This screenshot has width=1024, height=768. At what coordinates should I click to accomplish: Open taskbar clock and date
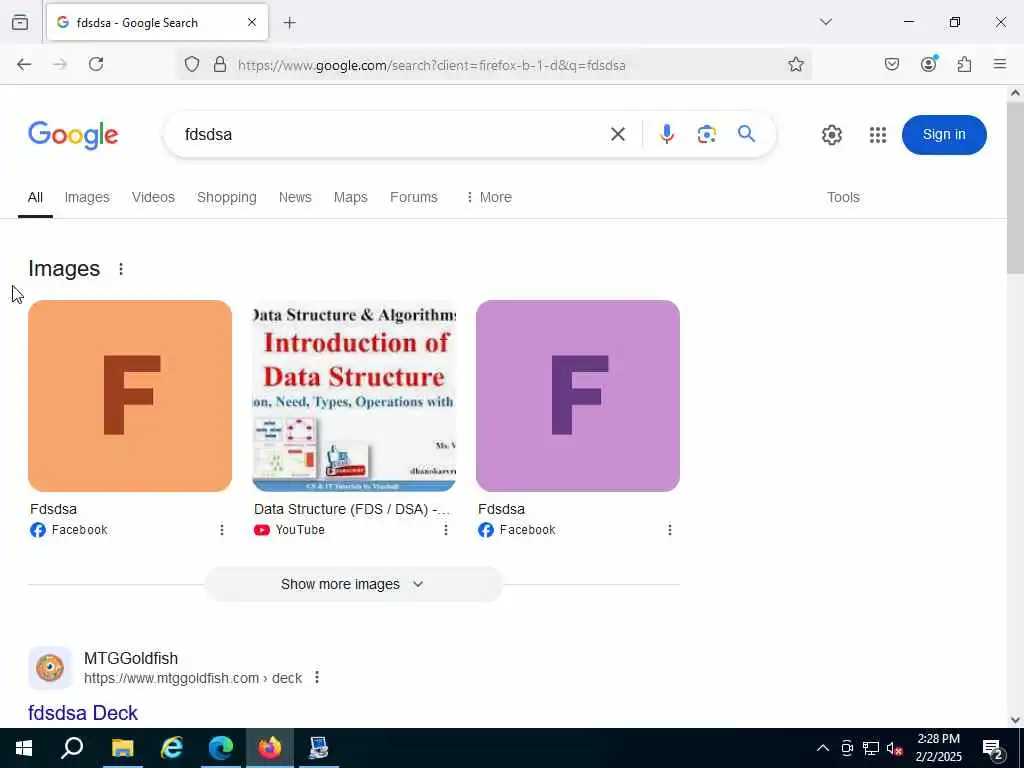938,748
